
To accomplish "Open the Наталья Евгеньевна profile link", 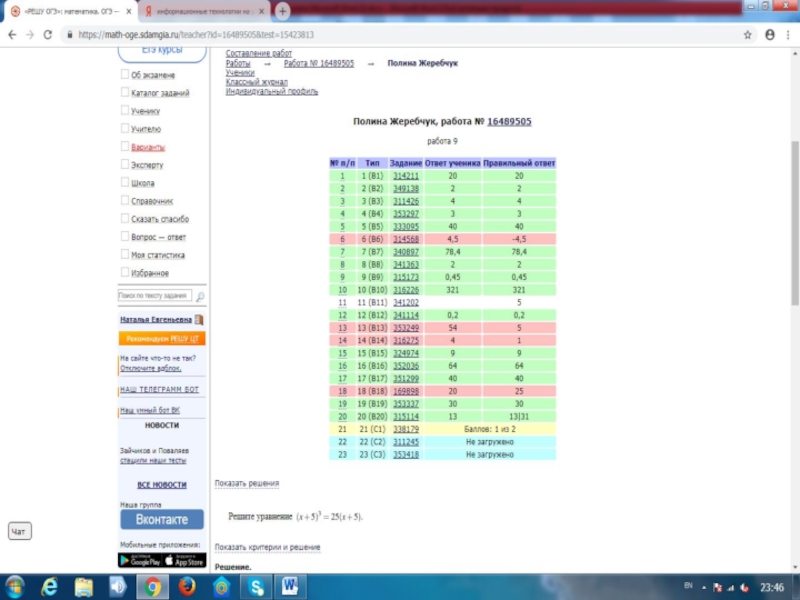I will coord(156,320).
